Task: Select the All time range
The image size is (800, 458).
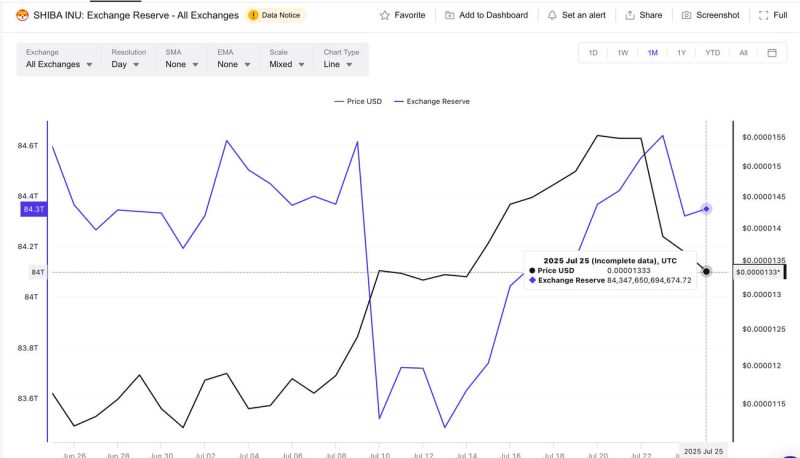Action: click(x=743, y=53)
